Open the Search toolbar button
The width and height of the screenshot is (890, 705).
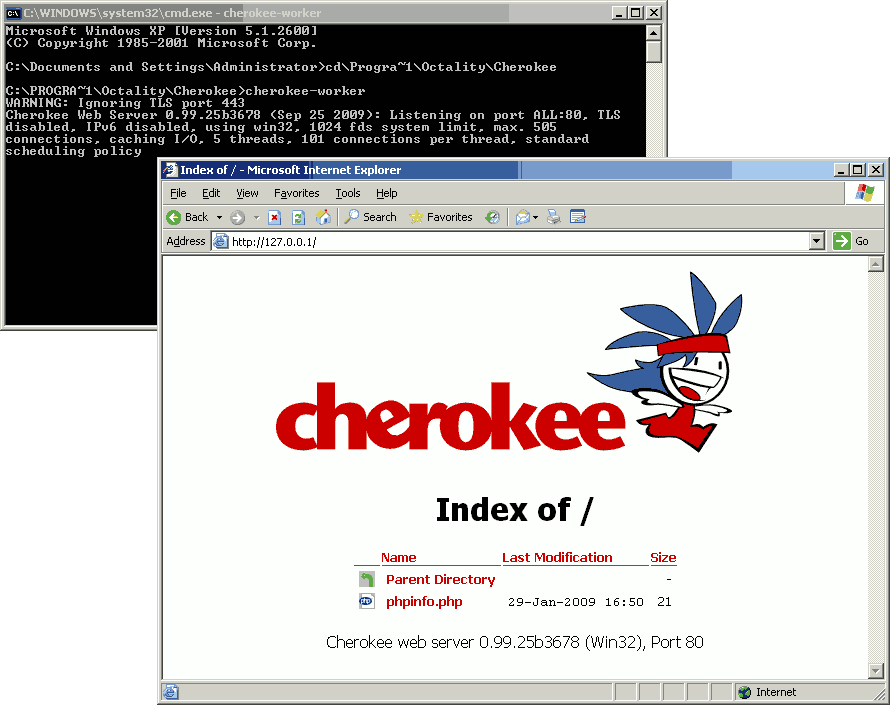pos(370,217)
